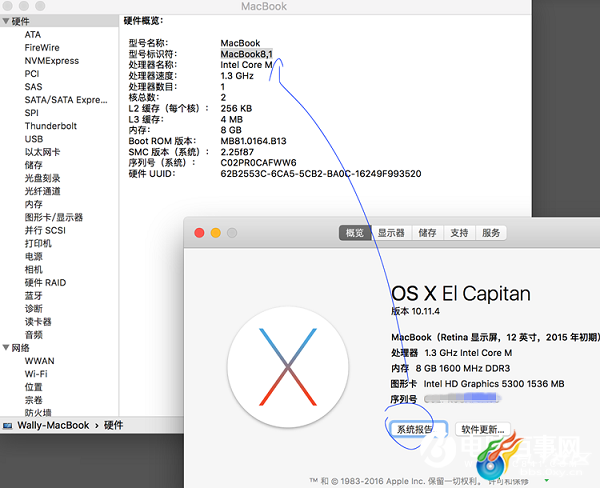Select 诊断 sidebar item
This screenshot has height=488, width=600.
pyautogui.click(x=34, y=308)
